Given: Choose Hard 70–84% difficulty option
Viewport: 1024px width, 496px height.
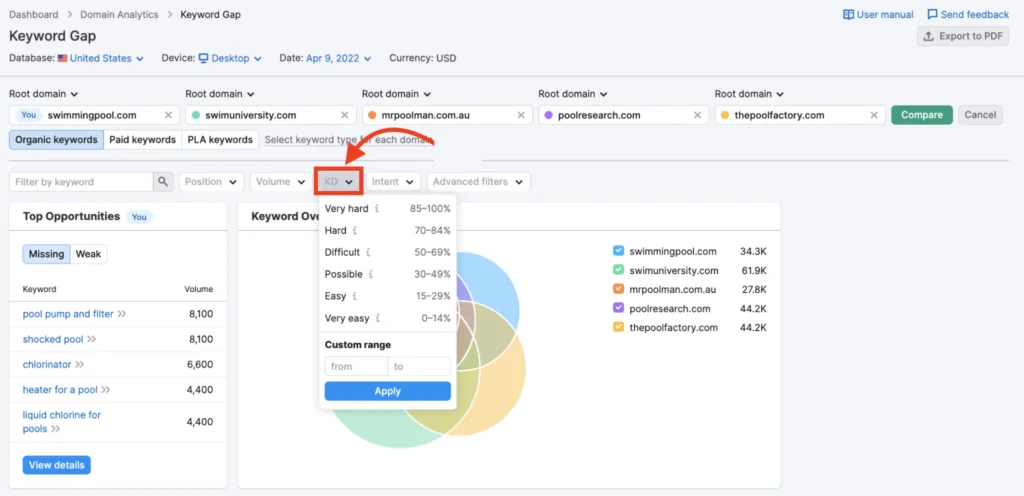Looking at the screenshot, I should 388,230.
